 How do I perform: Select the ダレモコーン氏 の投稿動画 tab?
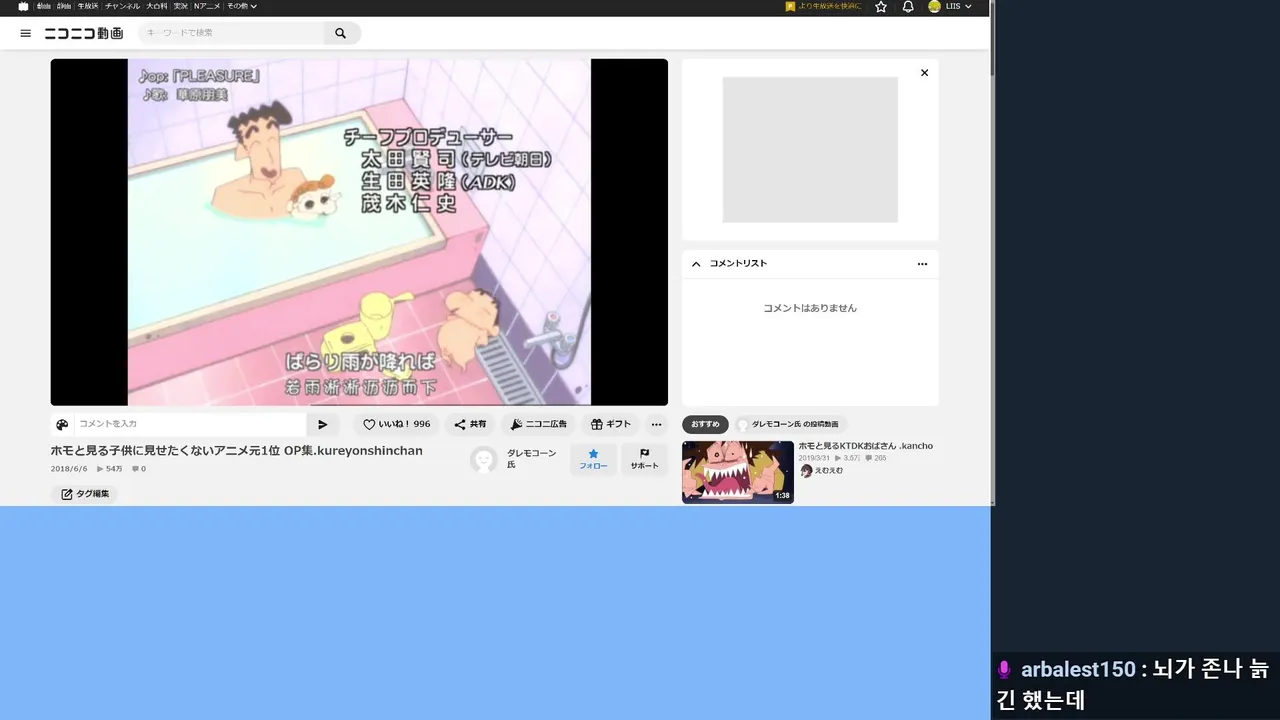click(x=790, y=424)
